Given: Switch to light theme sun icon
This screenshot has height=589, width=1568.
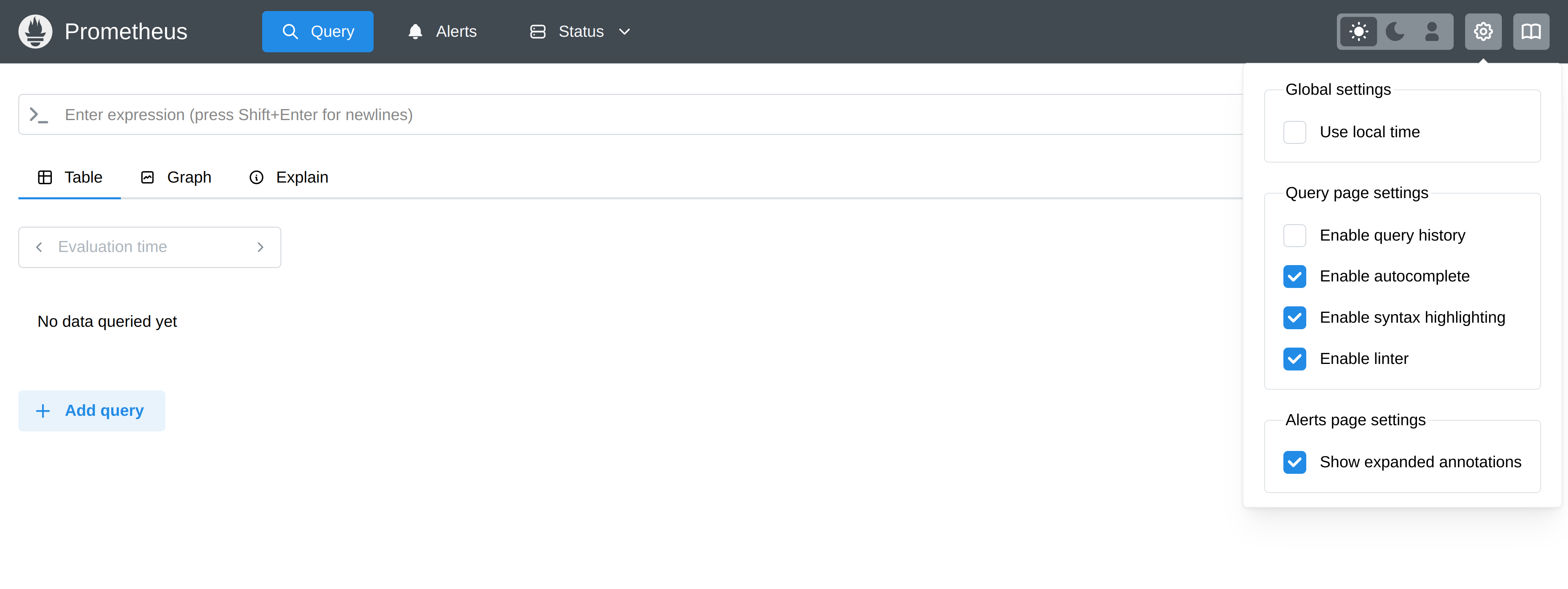Looking at the screenshot, I should (1358, 32).
